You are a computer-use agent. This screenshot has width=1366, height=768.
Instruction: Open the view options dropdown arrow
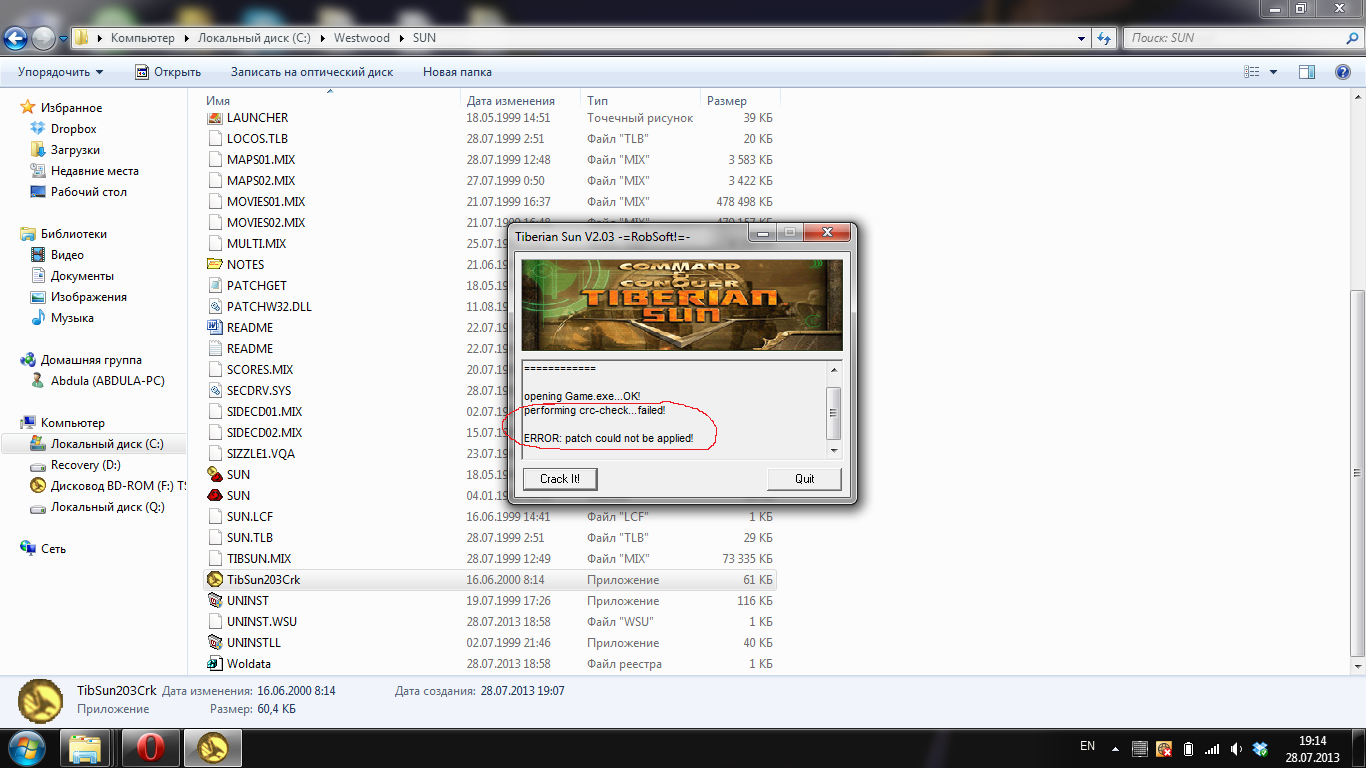(1273, 72)
